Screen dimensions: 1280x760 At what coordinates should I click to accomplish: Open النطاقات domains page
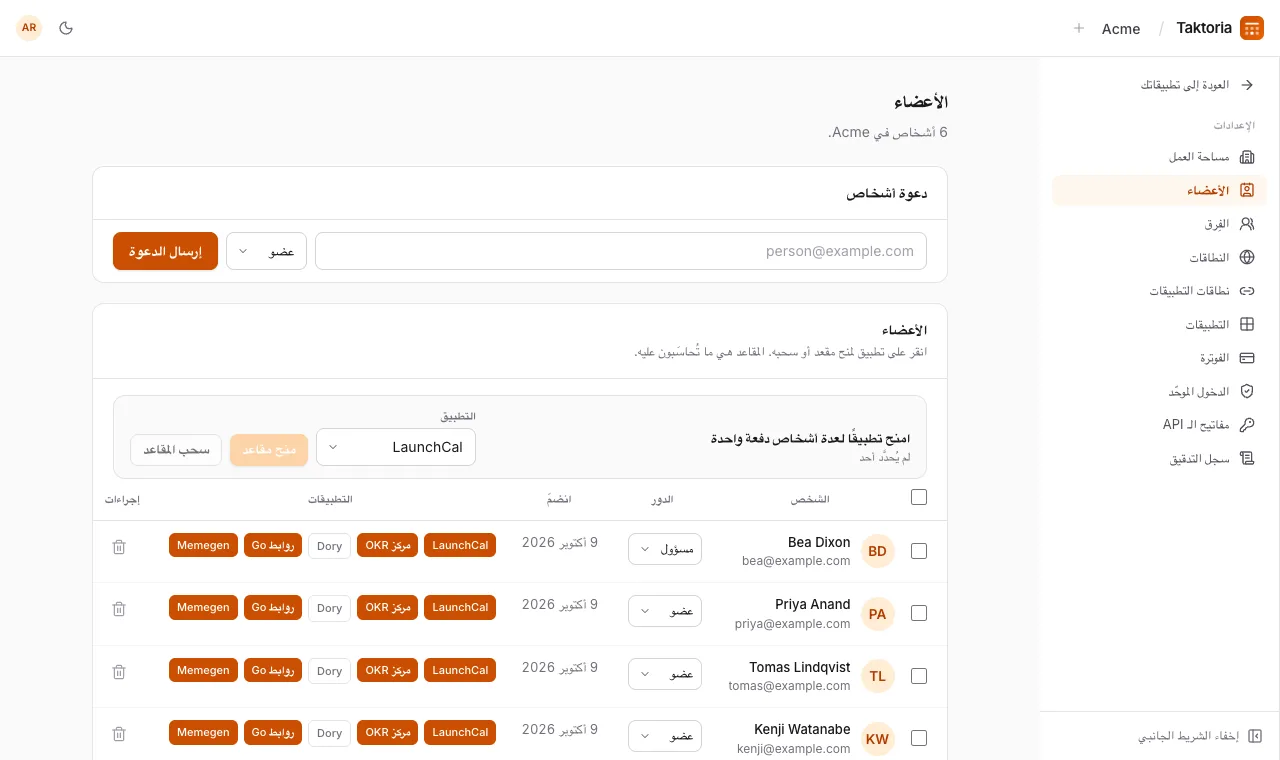(1159, 257)
